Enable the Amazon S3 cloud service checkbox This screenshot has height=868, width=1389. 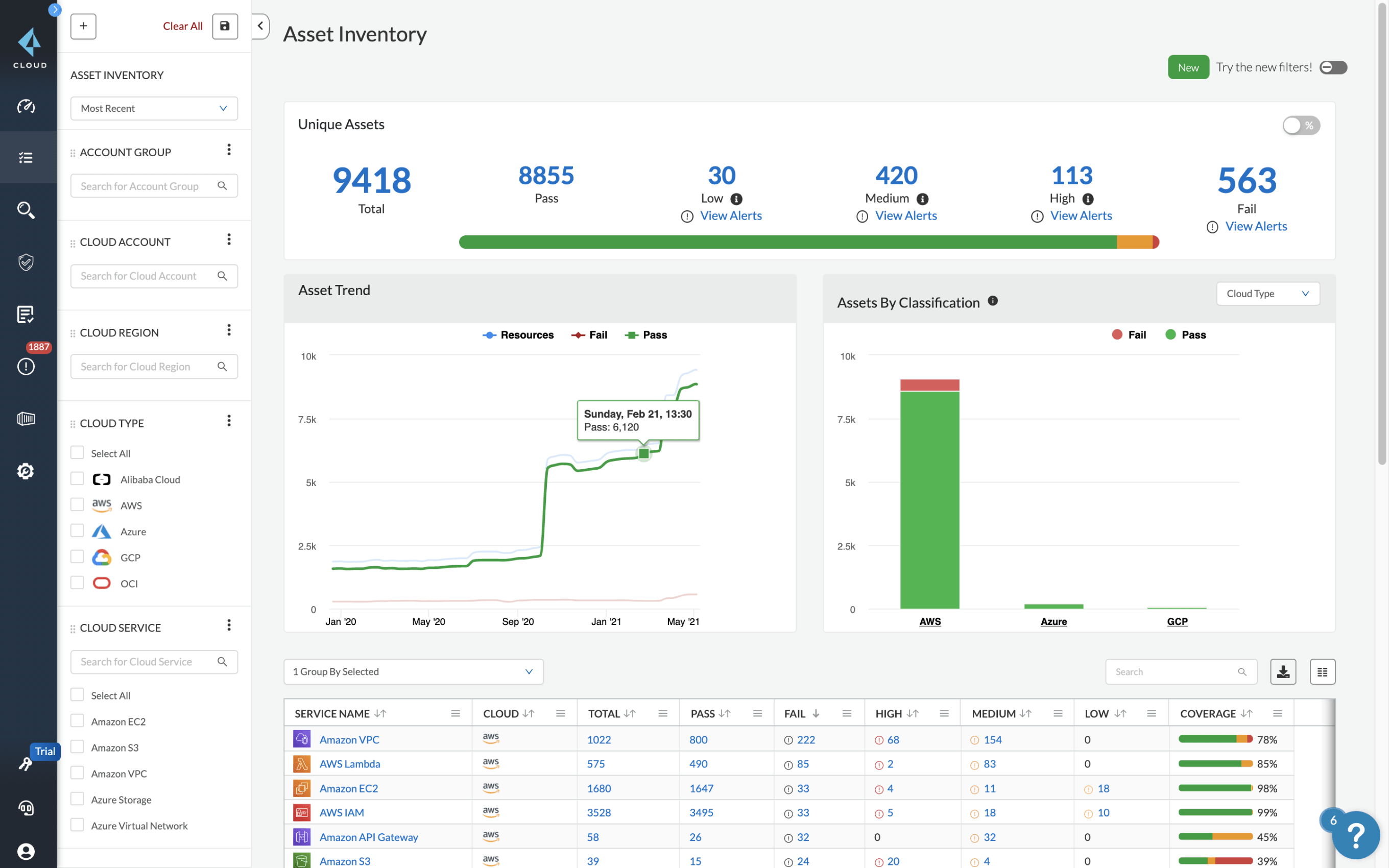pos(77,746)
